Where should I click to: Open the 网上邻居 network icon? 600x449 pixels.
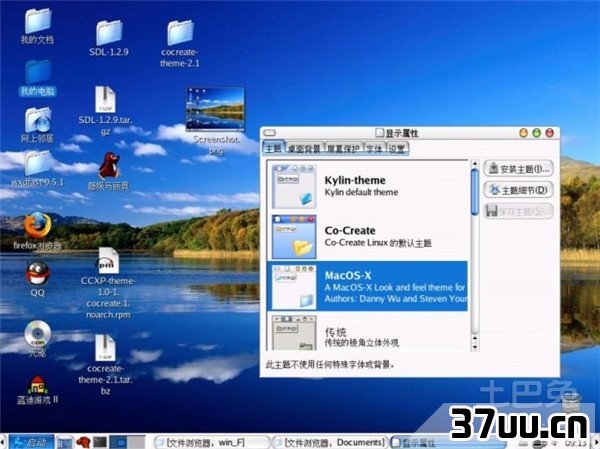click(37, 120)
